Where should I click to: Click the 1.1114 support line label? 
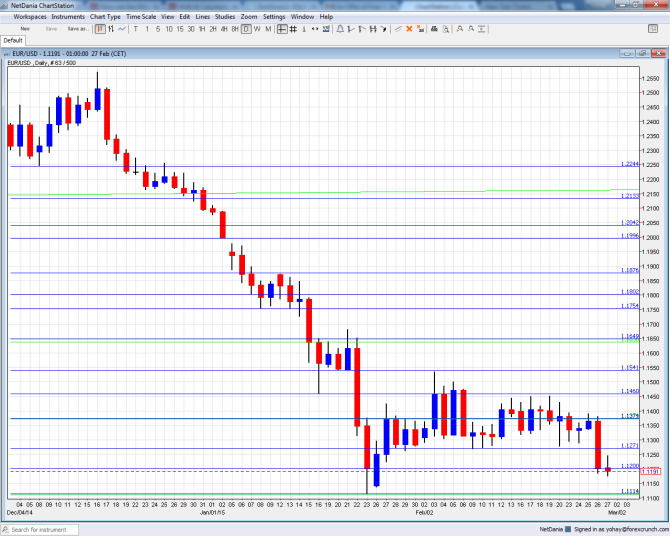tap(630, 491)
